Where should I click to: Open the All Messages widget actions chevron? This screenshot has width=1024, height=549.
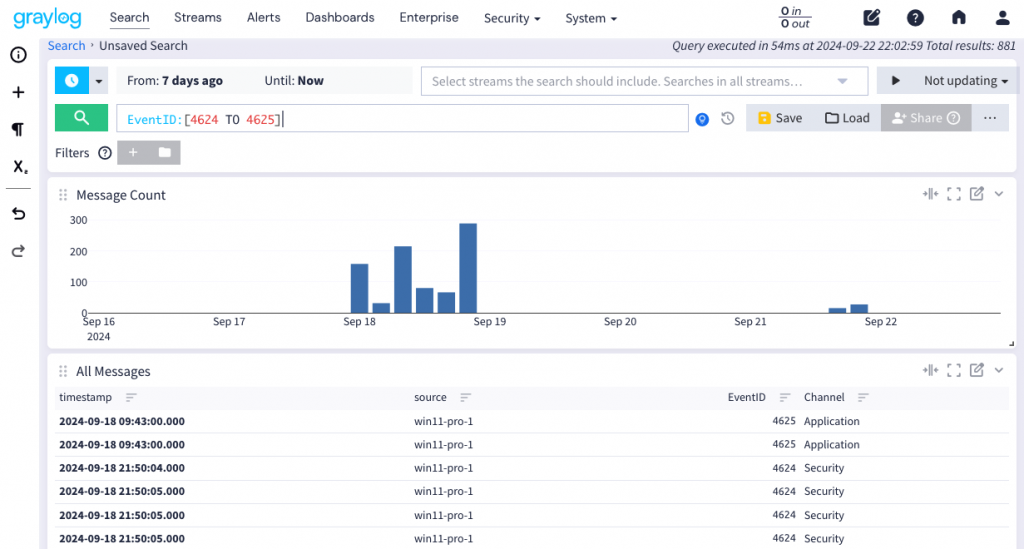pyautogui.click(x=999, y=370)
